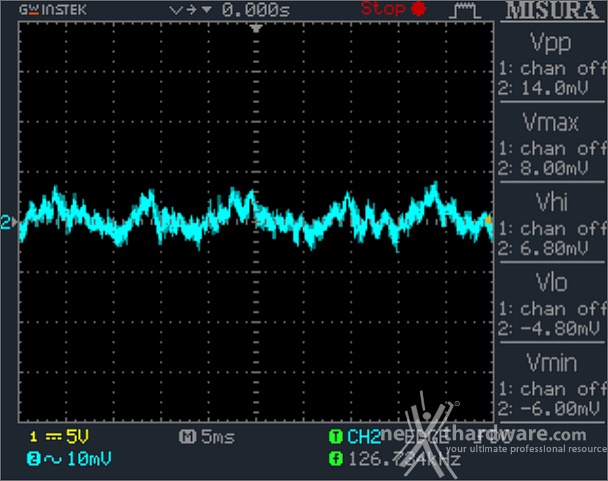
Task: Click the red Stop status indicator
Action: (x=394, y=9)
